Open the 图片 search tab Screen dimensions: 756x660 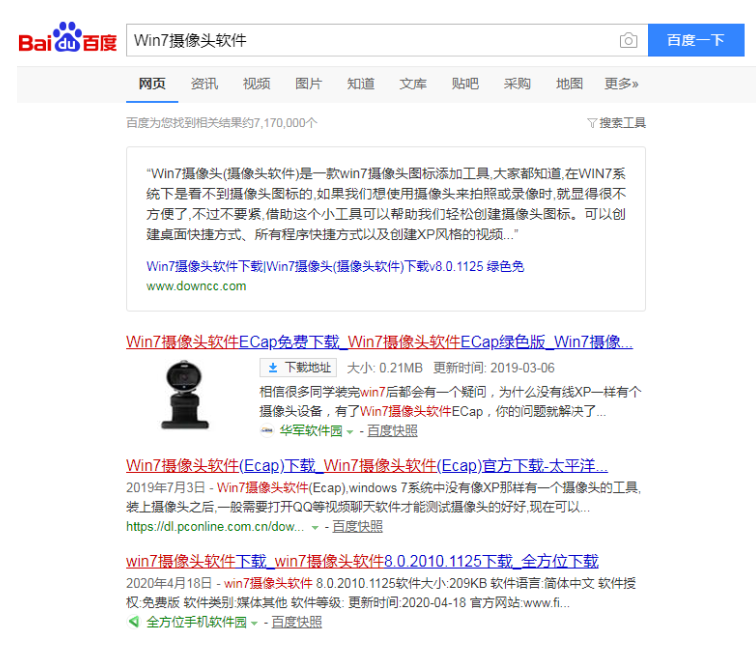coord(308,84)
